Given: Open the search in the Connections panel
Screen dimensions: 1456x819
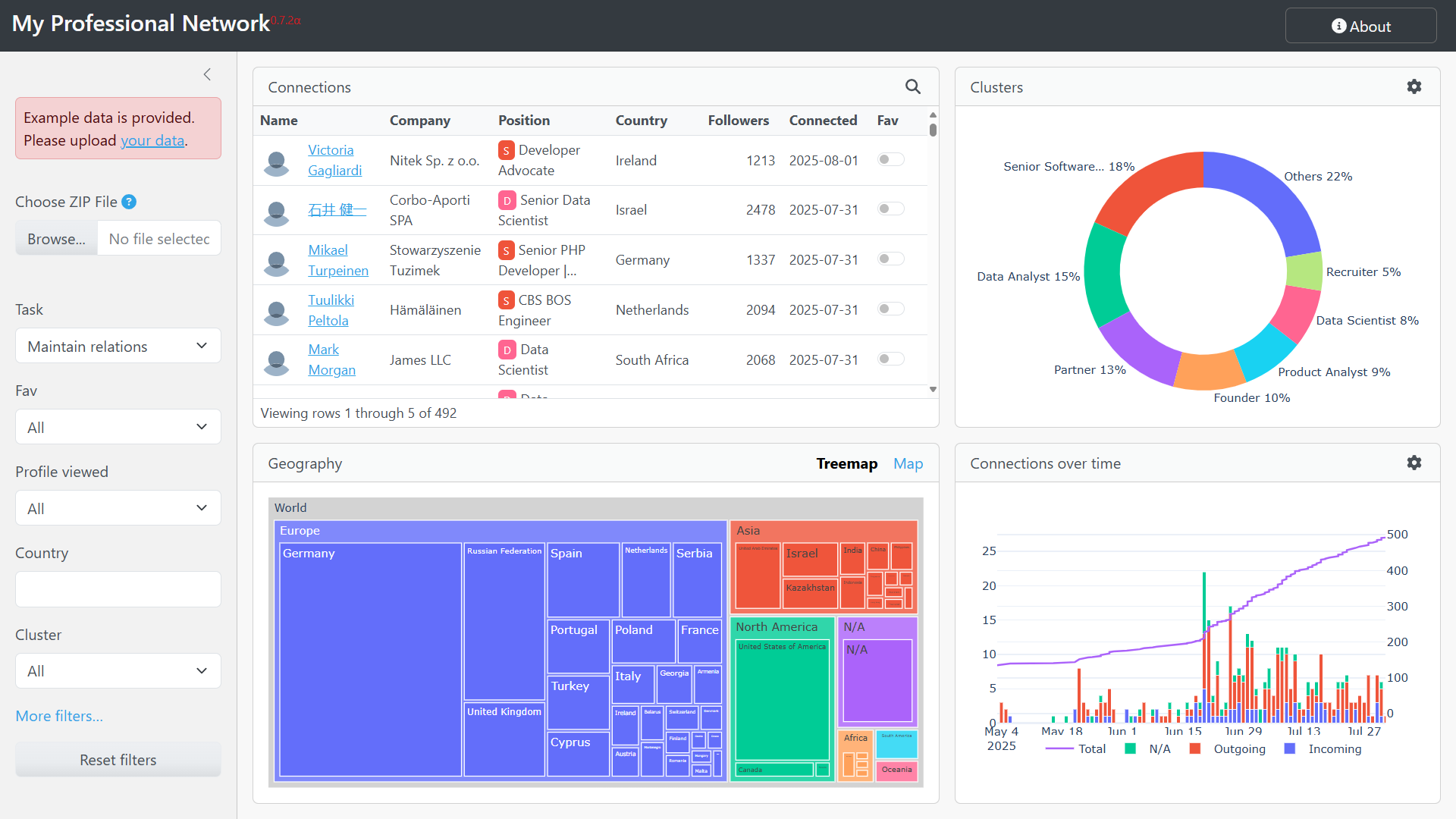Looking at the screenshot, I should 913,86.
